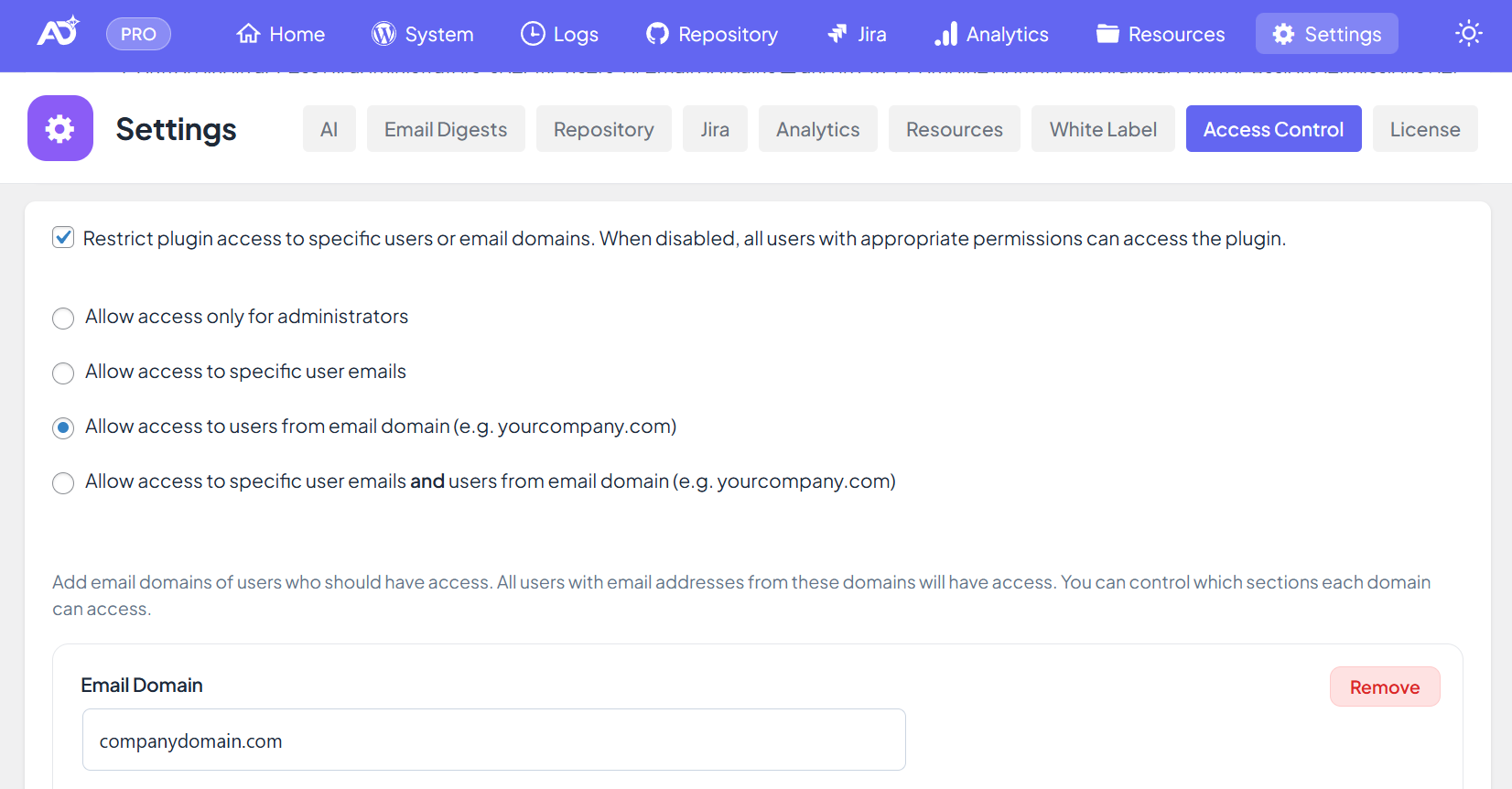1512x789 pixels.
Task: Toggle the light/dark theme sun icon
Action: [x=1468, y=34]
